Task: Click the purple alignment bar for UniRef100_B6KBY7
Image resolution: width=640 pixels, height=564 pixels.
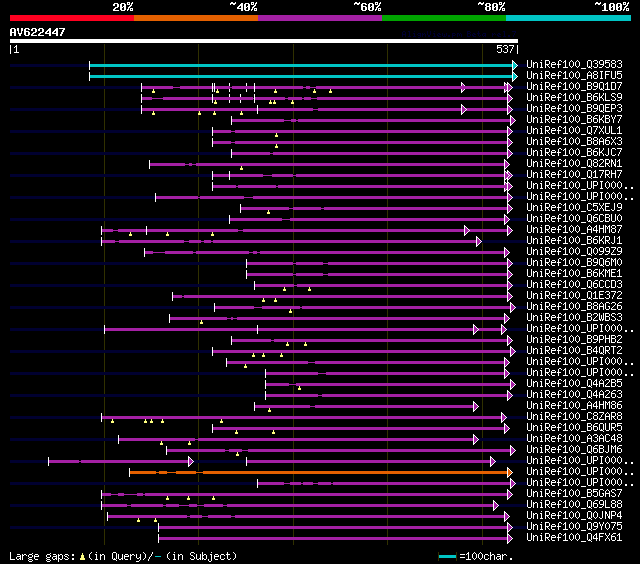Action: click(373, 120)
